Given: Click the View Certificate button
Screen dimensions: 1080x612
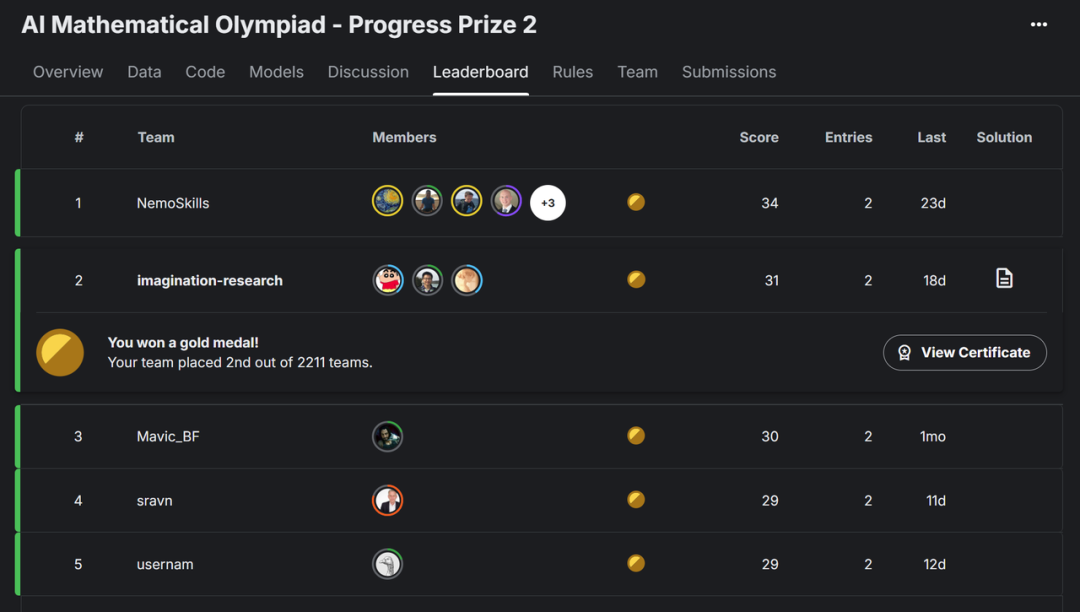Looking at the screenshot, I should (x=964, y=352).
